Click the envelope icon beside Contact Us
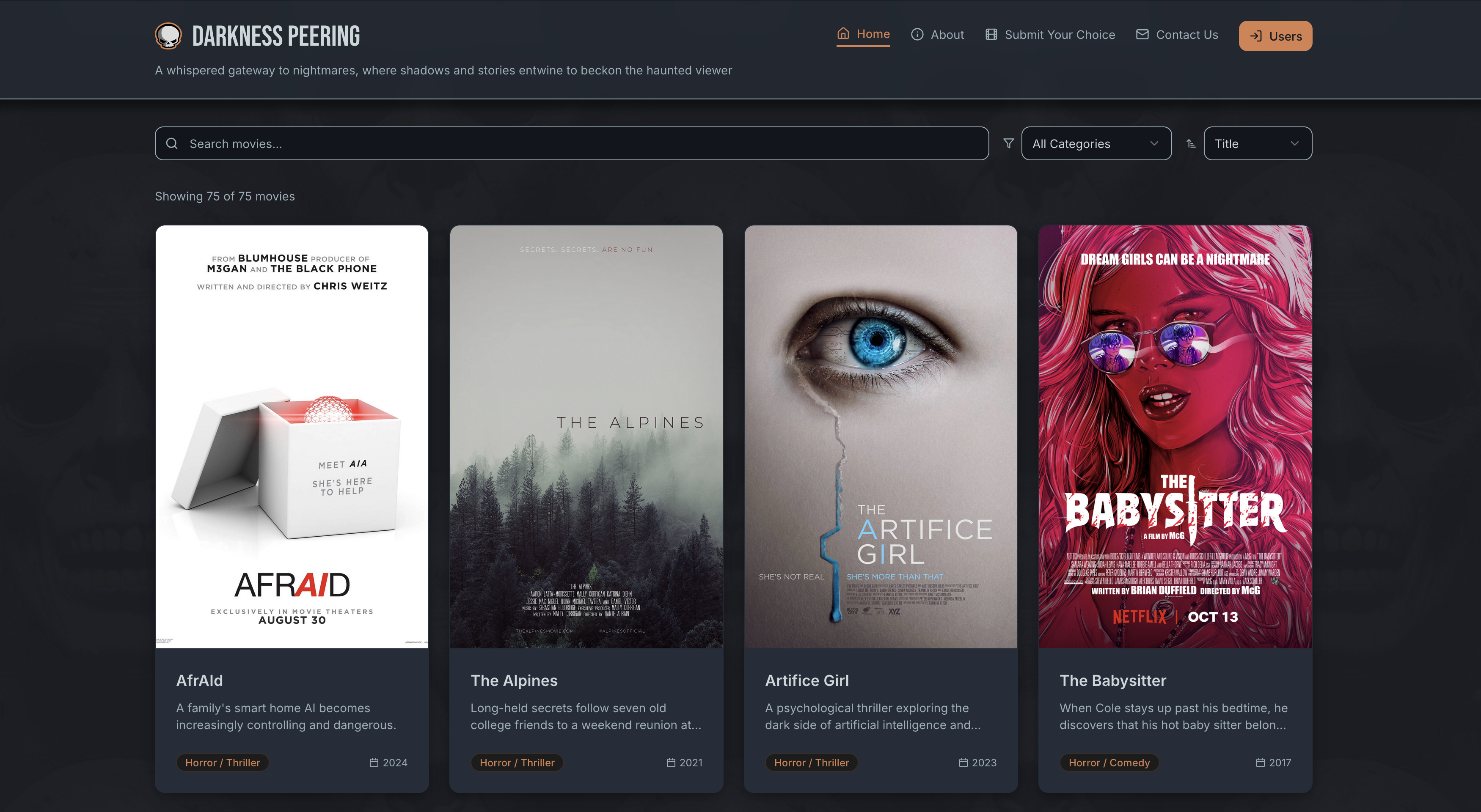This screenshot has height=812, width=1481. [1142, 35]
